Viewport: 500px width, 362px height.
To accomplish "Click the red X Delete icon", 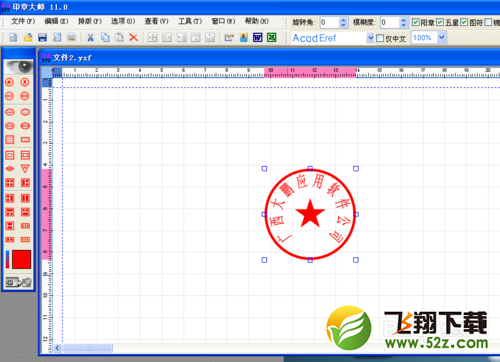I will (134, 38).
